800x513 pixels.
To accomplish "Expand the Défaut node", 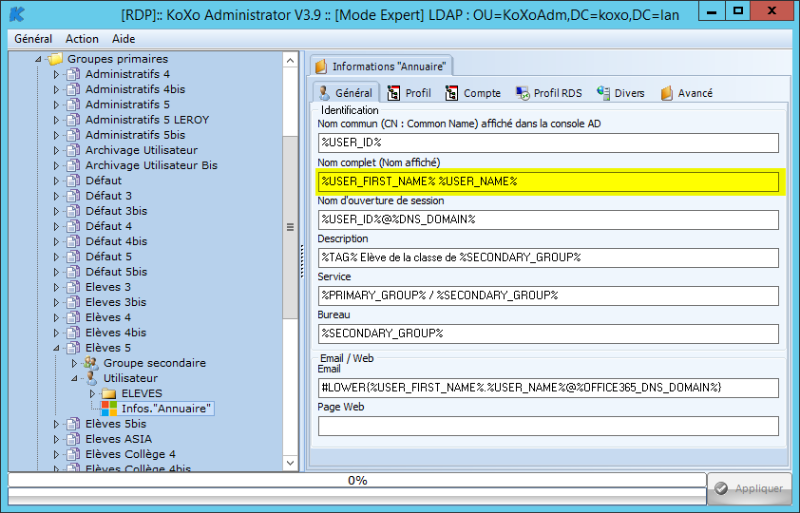I will [x=56, y=181].
